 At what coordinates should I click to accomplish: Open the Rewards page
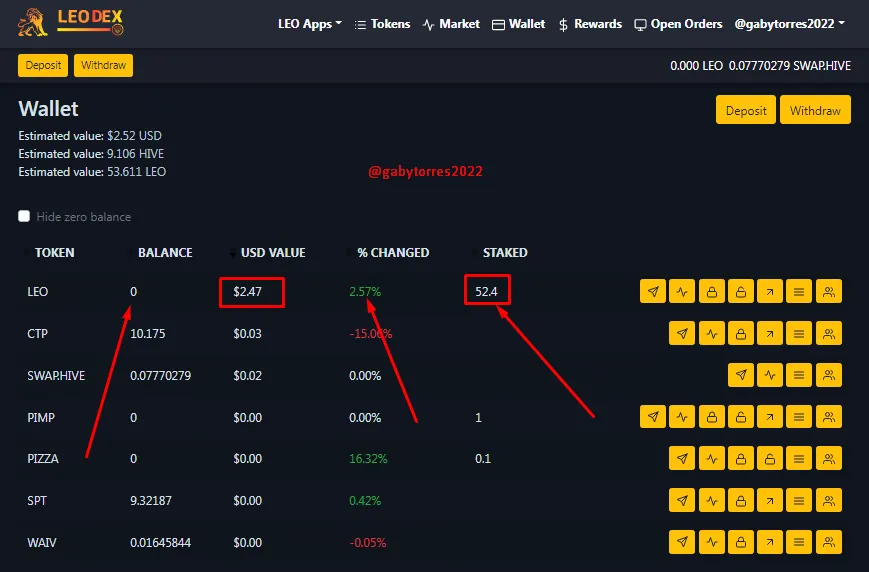590,24
